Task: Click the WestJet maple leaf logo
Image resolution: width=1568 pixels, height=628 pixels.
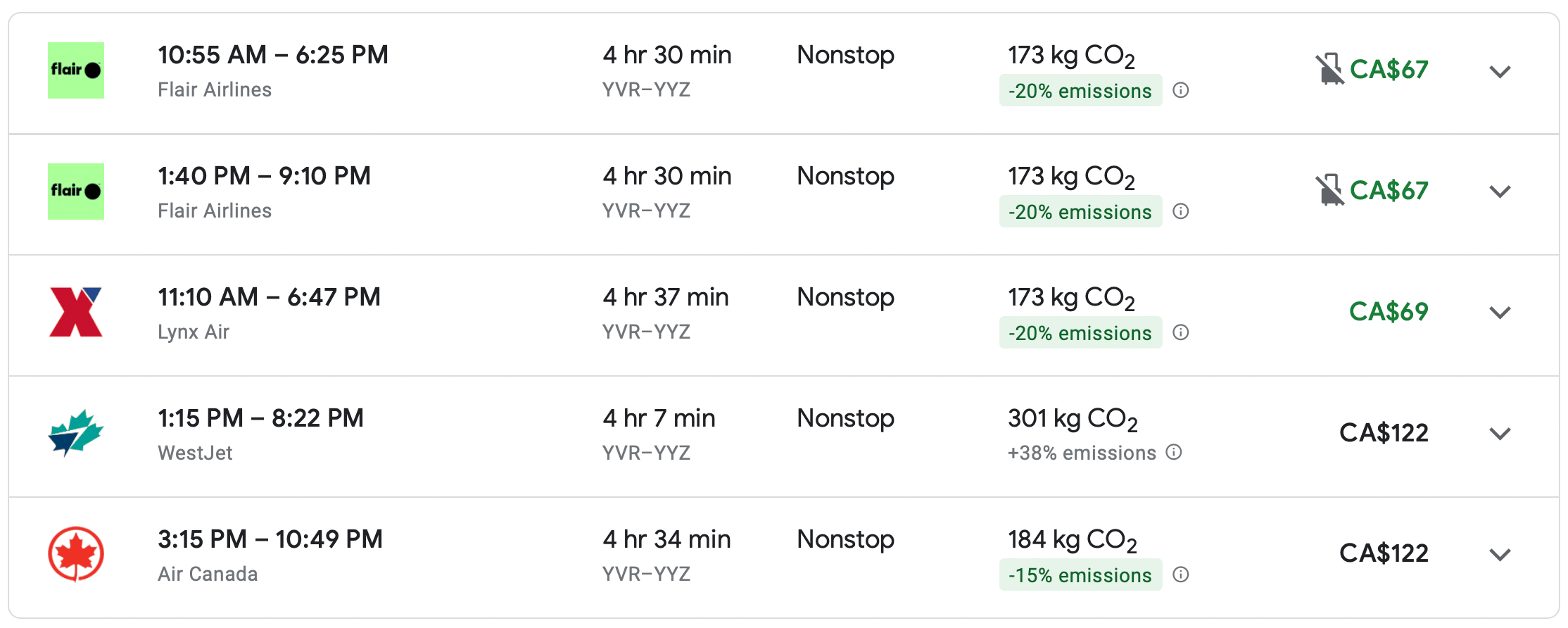Action: (x=76, y=433)
